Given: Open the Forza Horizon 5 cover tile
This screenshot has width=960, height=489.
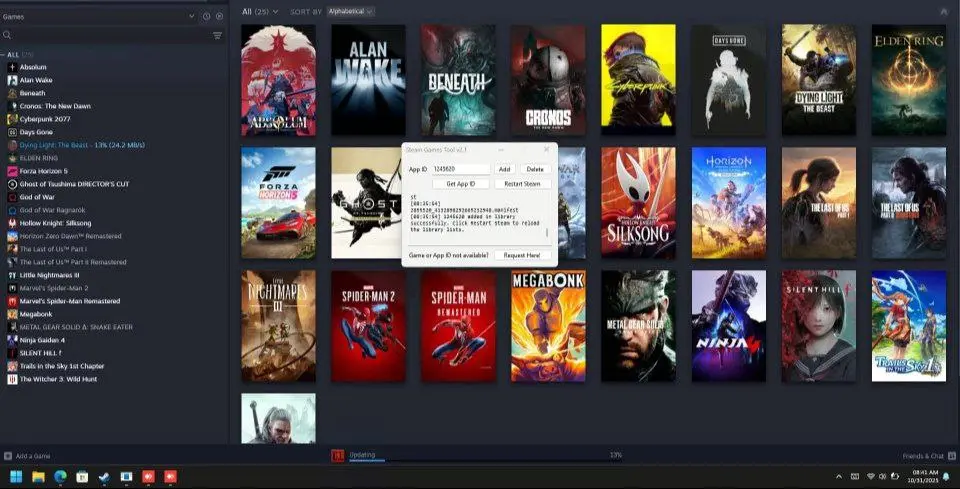Looking at the screenshot, I should [279, 203].
